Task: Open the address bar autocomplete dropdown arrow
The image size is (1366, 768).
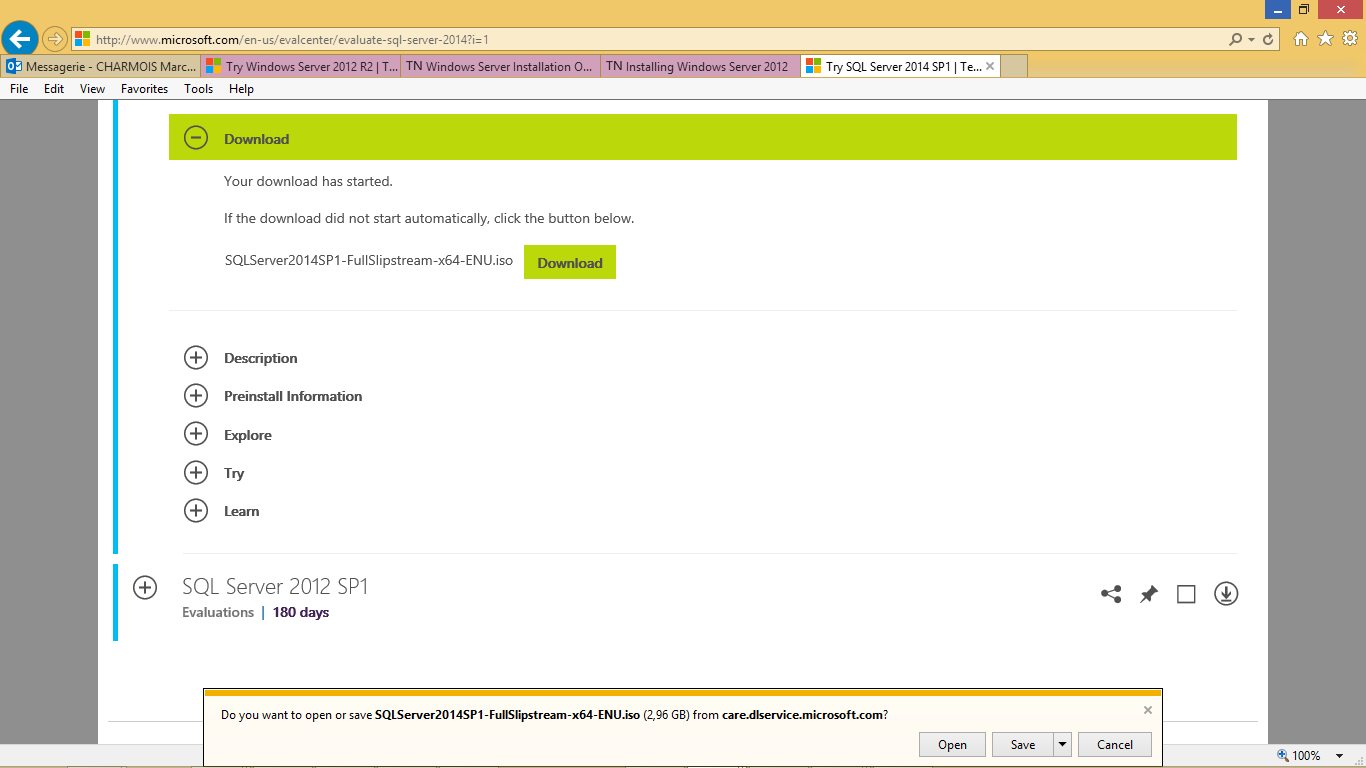Action: tap(1252, 39)
